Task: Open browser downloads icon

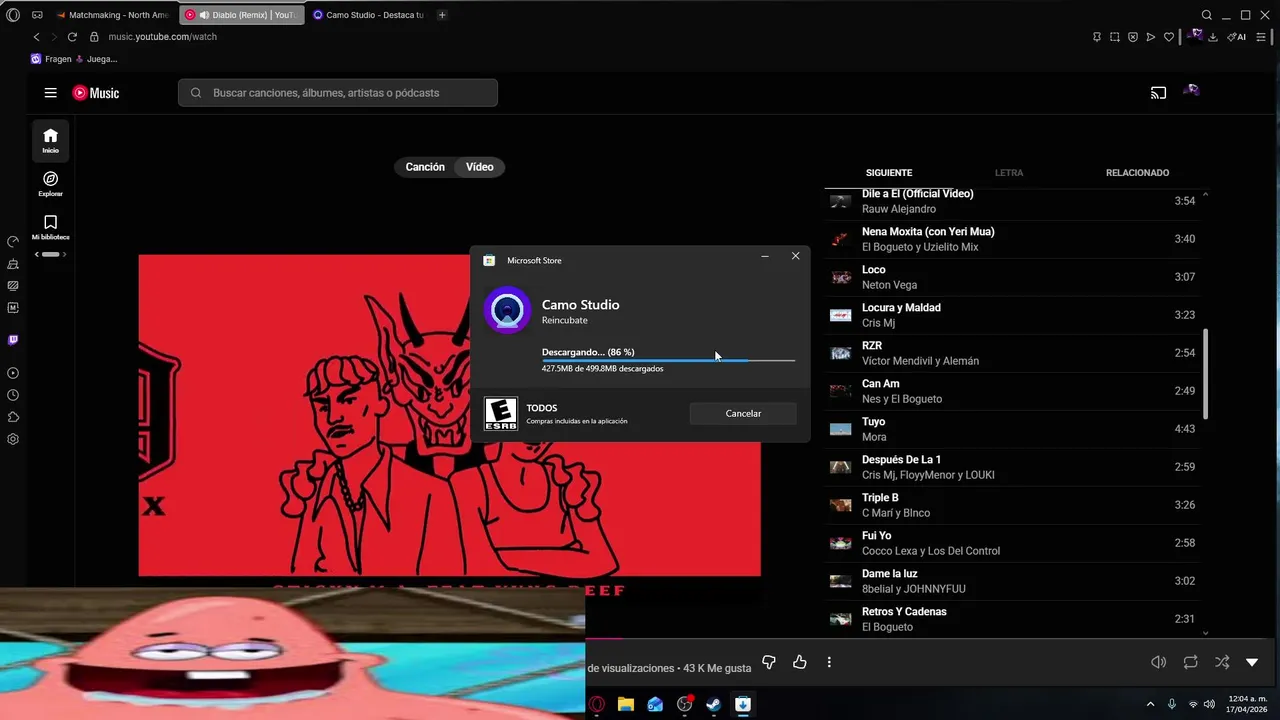Action: (1213, 37)
